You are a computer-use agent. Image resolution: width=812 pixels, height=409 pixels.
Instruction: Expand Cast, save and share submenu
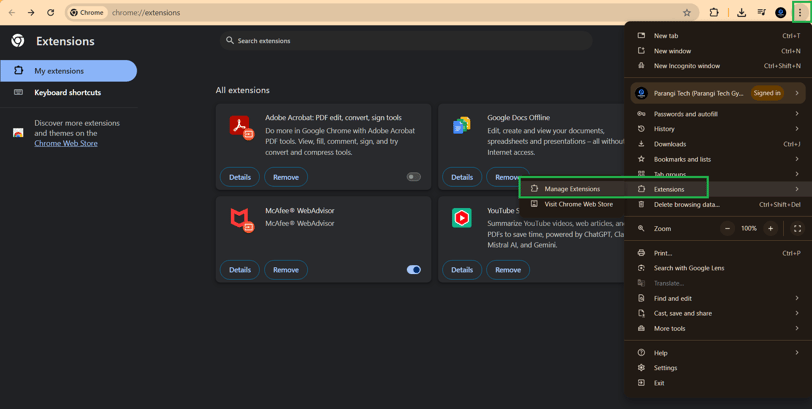(797, 313)
